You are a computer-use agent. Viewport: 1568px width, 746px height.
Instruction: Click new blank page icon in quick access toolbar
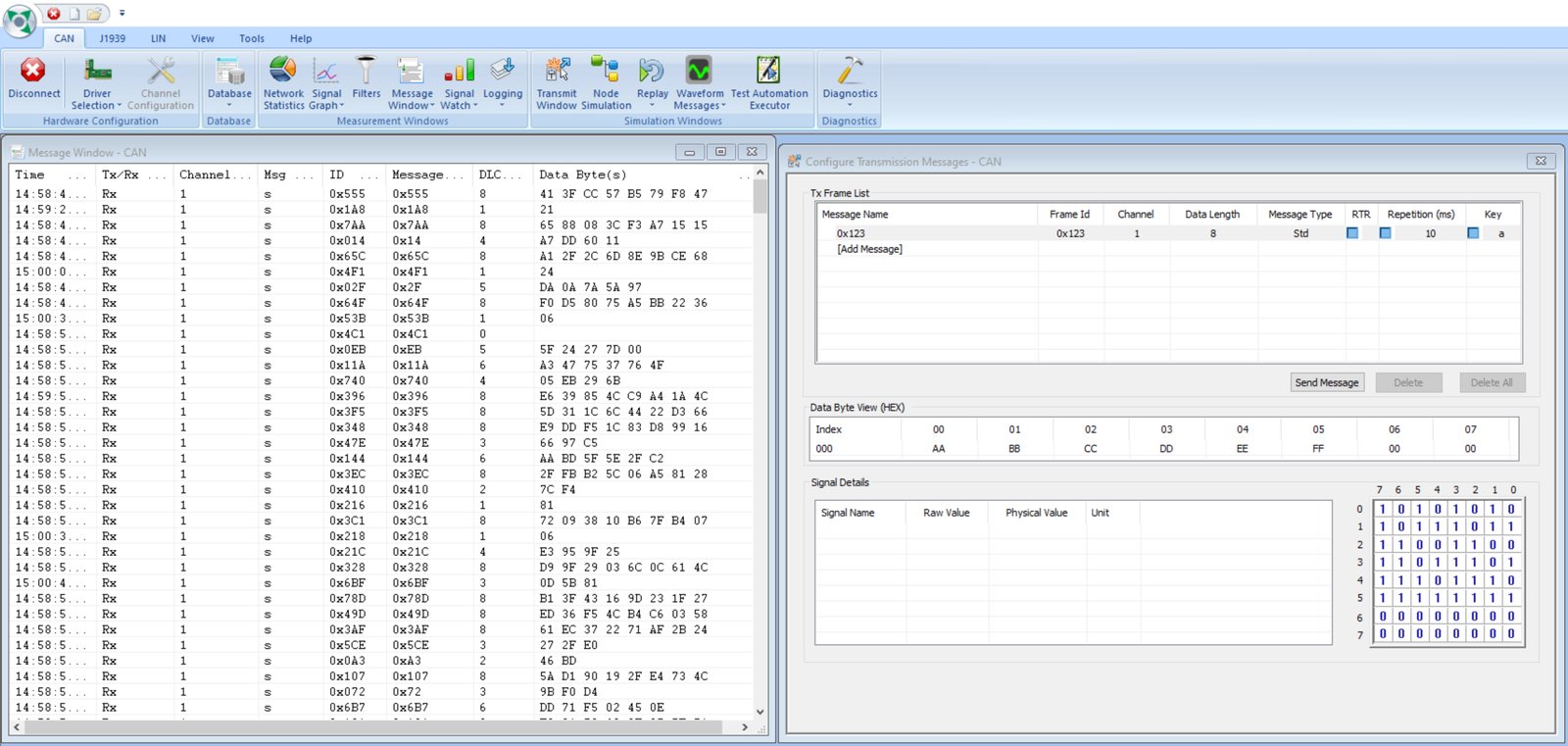coord(73,14)
